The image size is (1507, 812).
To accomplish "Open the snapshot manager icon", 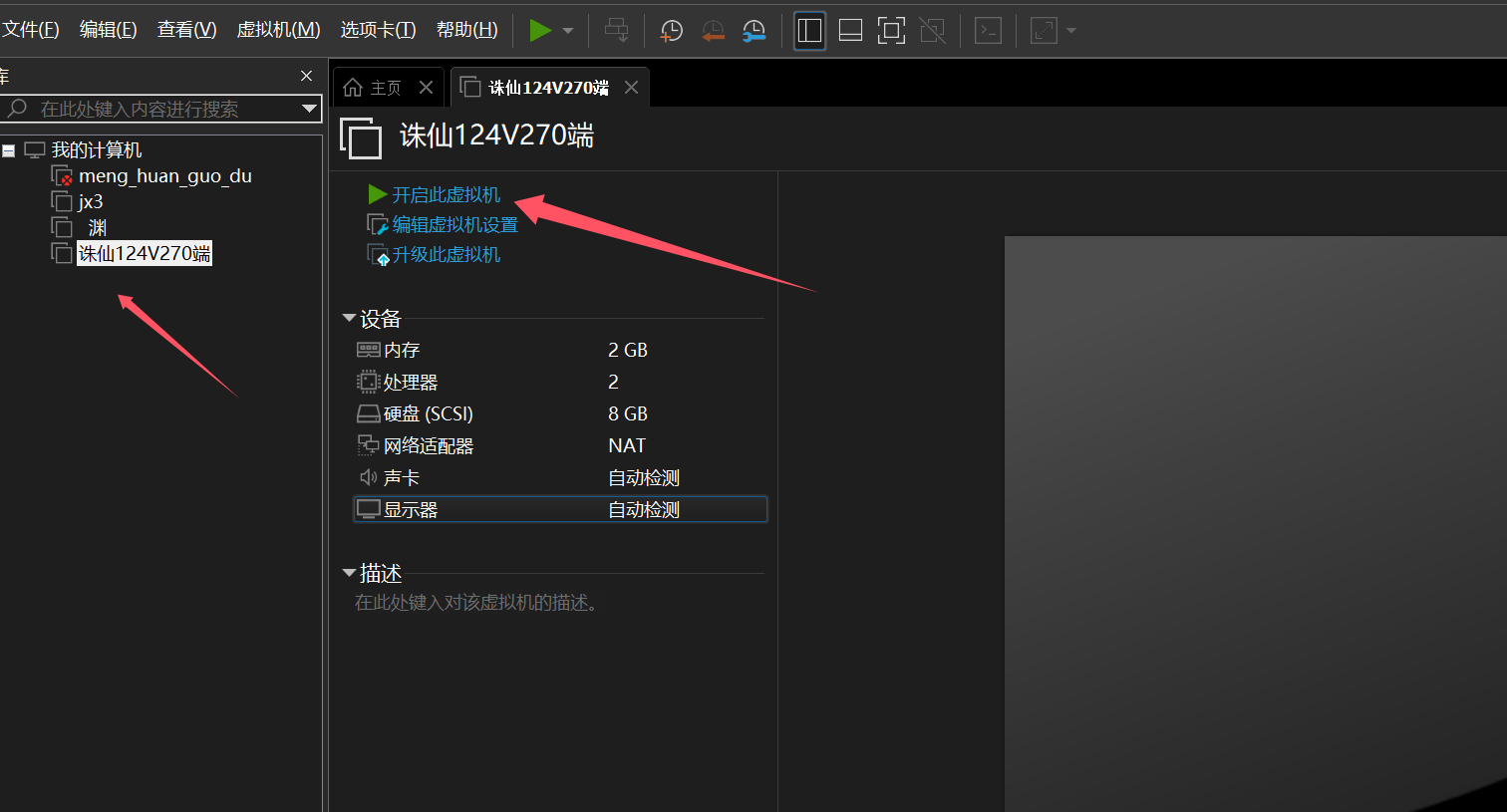I will point(754,31).
